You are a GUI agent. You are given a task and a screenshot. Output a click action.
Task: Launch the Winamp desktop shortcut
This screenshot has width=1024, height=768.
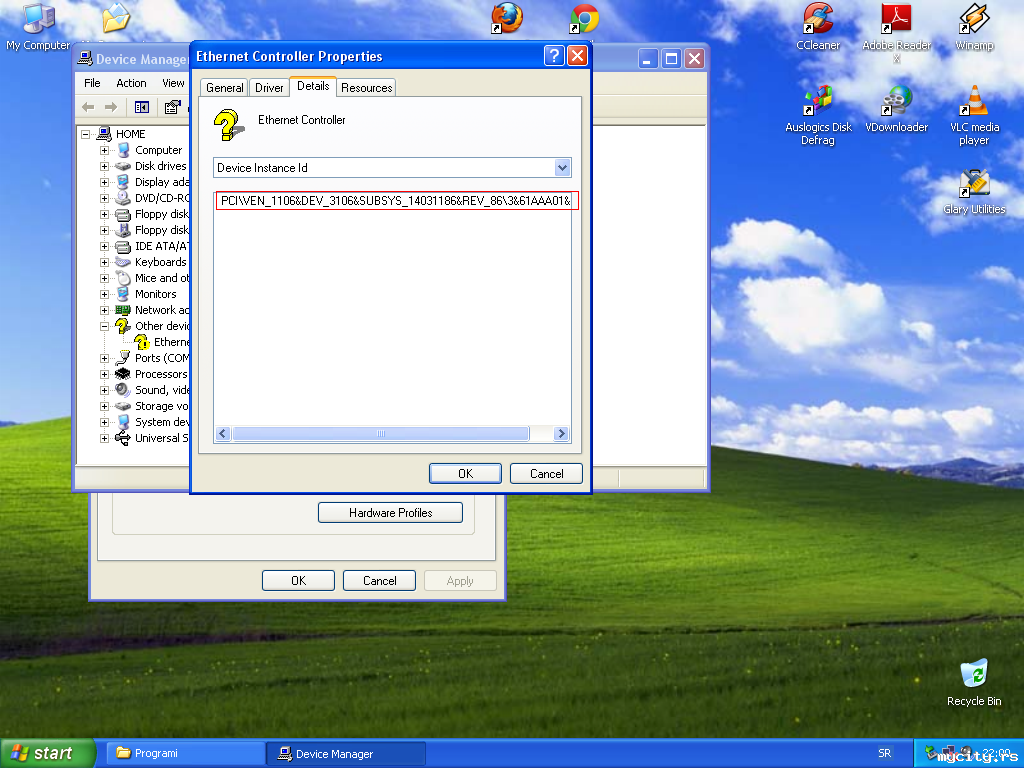pyautogui.click(x=974, y=27)
